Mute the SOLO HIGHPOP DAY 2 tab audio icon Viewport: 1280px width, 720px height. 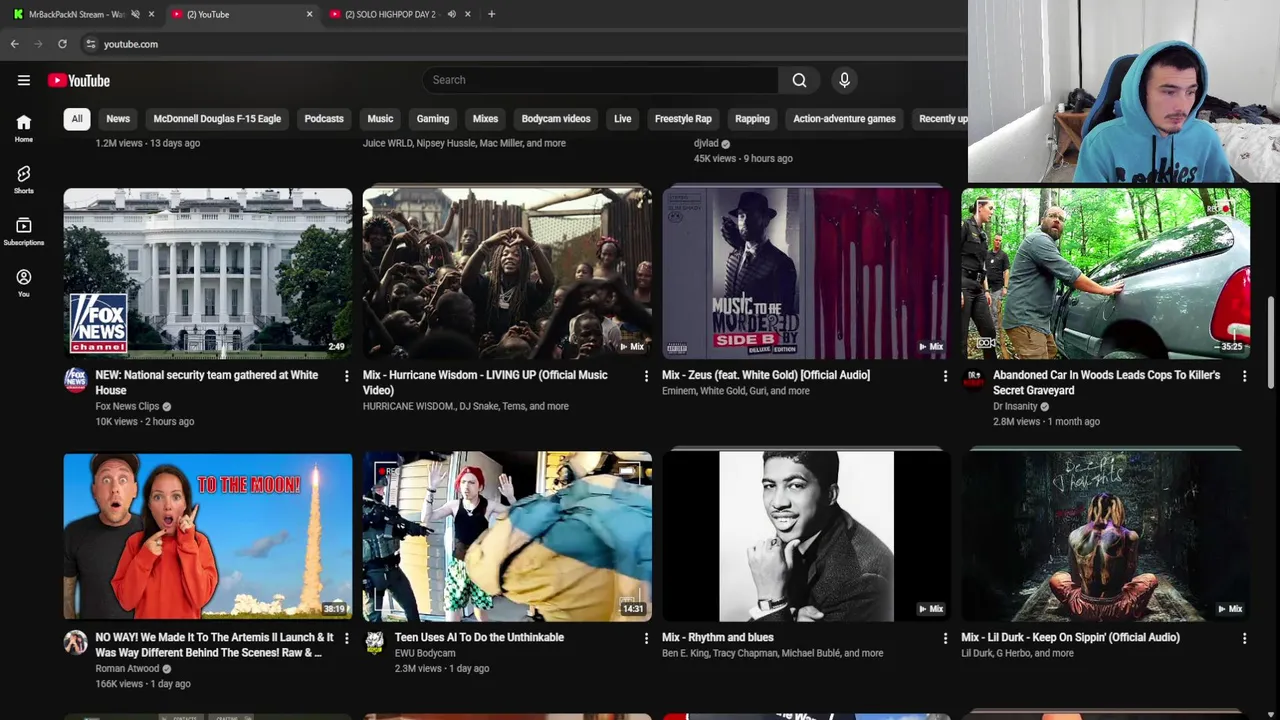(451, 14)
